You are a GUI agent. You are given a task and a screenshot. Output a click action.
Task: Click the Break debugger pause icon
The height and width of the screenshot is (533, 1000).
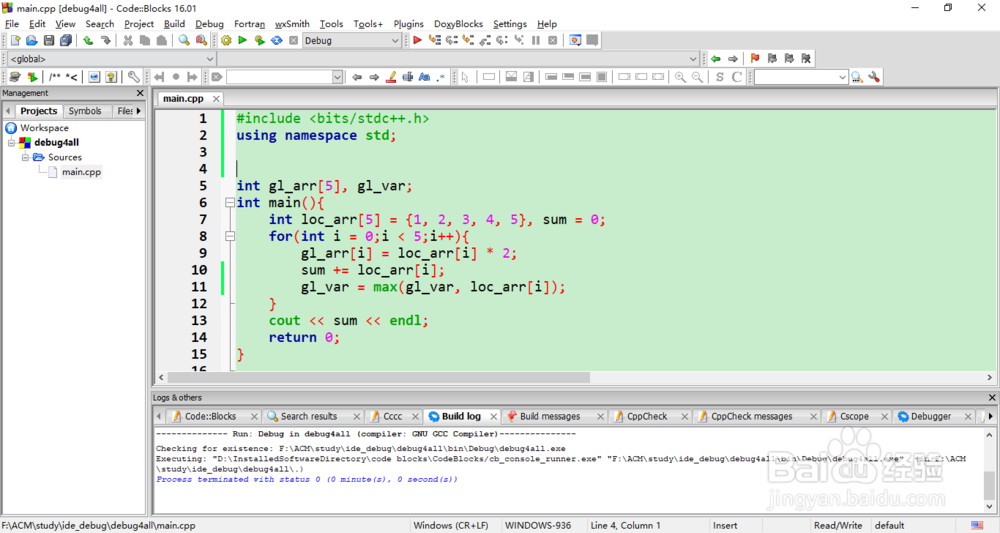click(536, 40)
